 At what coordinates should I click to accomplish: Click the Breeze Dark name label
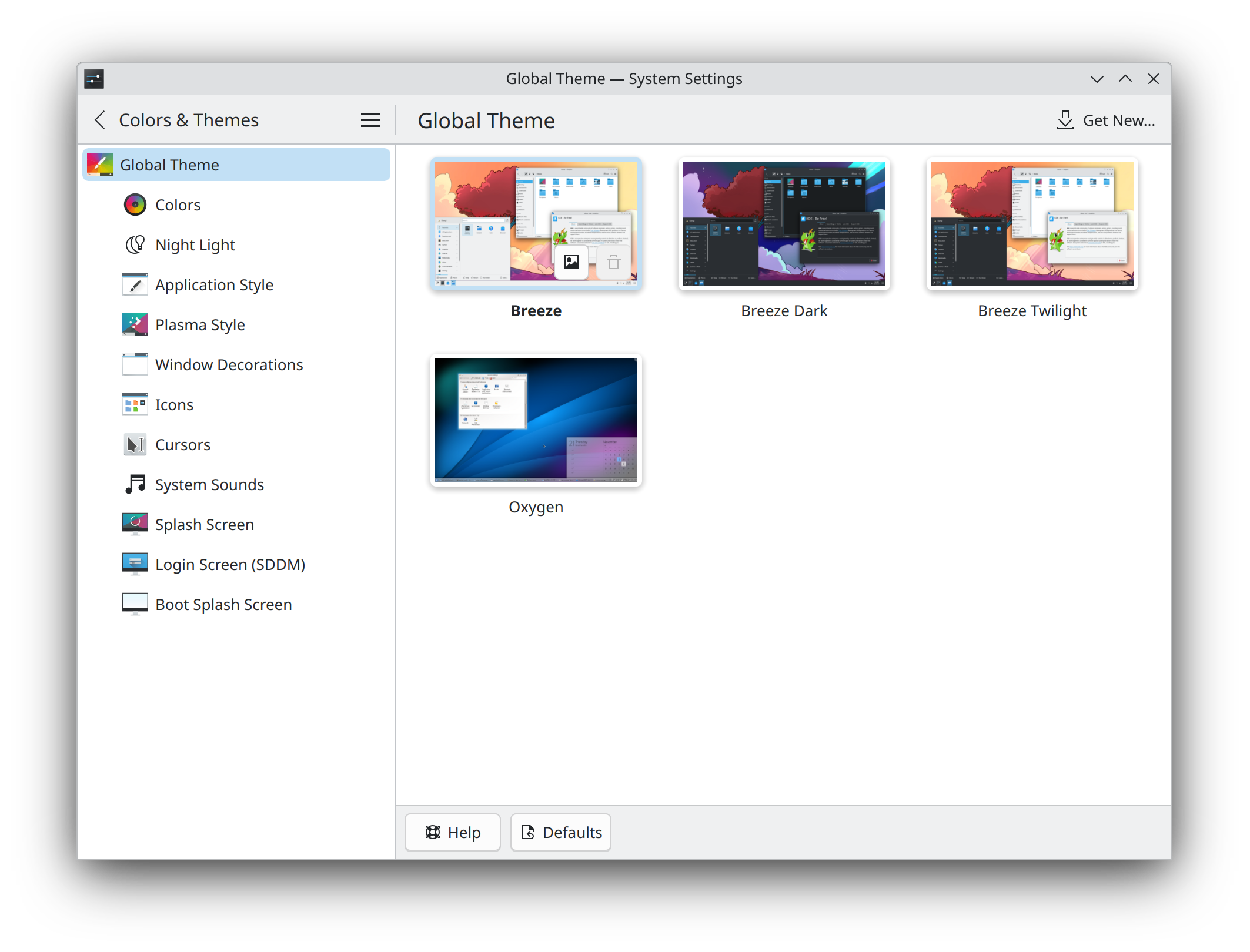[784, 310]
